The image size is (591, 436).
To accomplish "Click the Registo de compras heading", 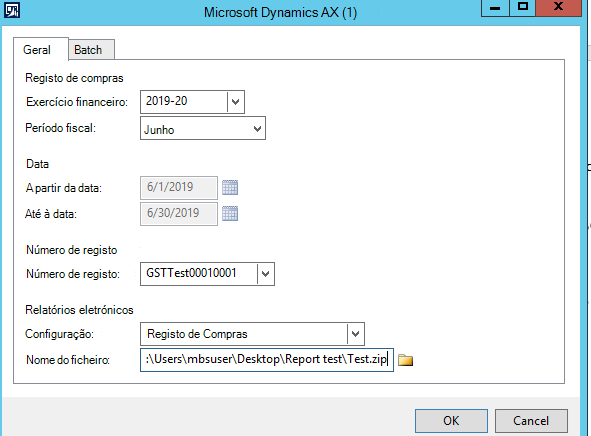I will [74, 78].
